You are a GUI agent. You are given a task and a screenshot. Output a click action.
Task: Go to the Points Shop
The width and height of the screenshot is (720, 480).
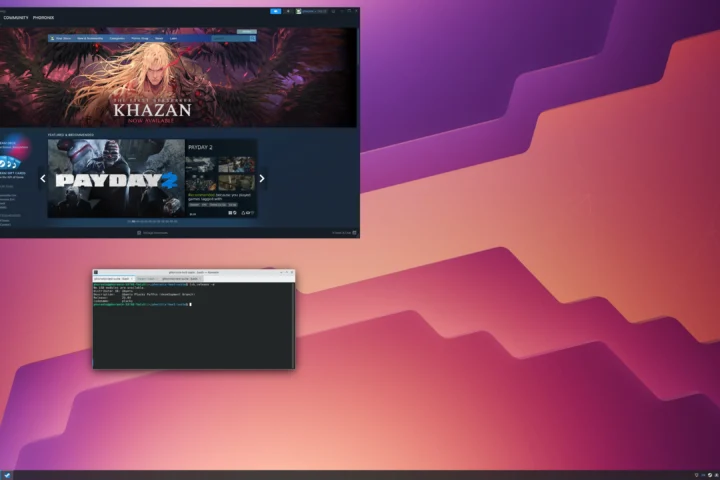pos(140,39)
